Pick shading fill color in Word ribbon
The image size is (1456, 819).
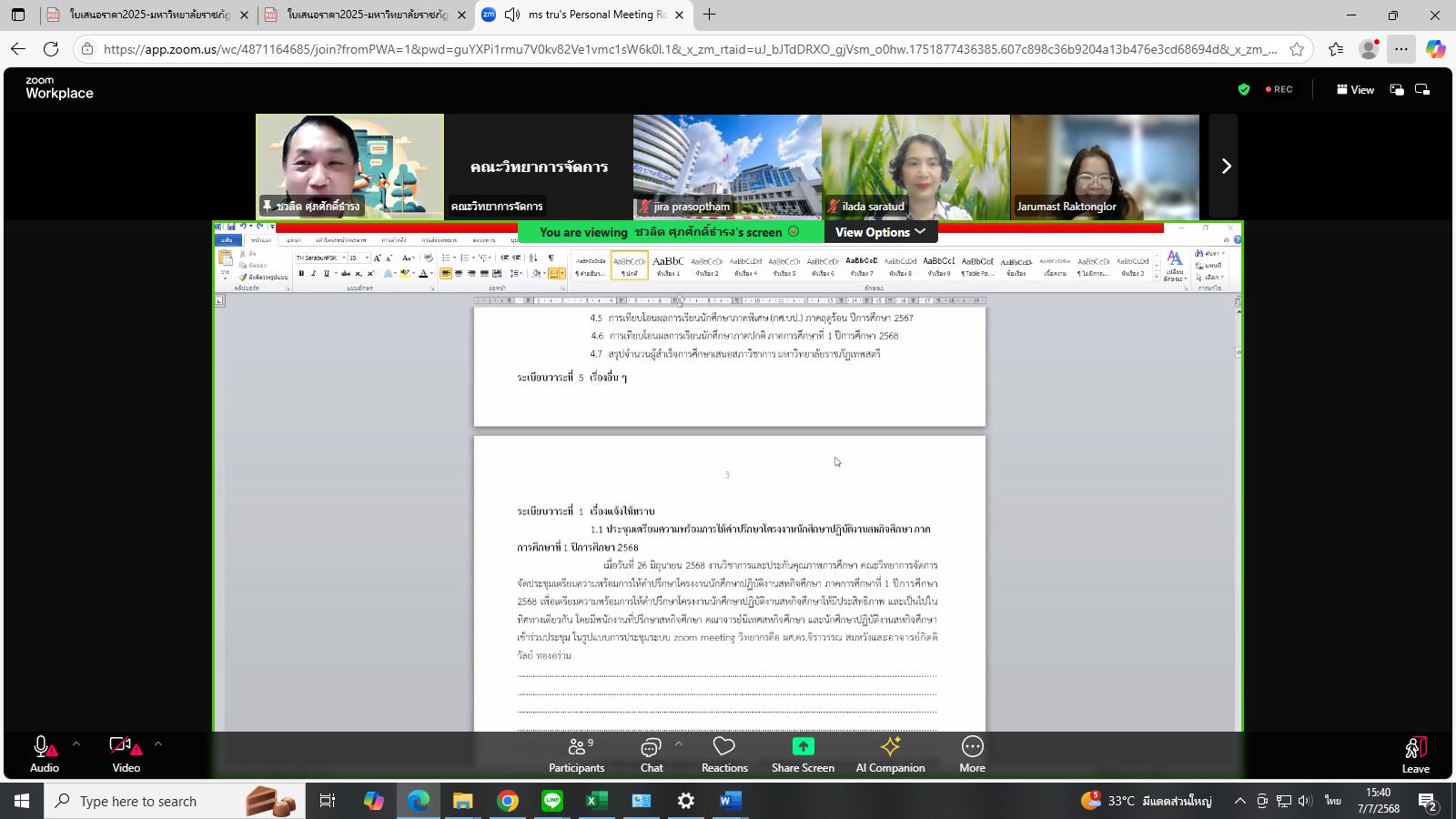(x=536, y=273)
